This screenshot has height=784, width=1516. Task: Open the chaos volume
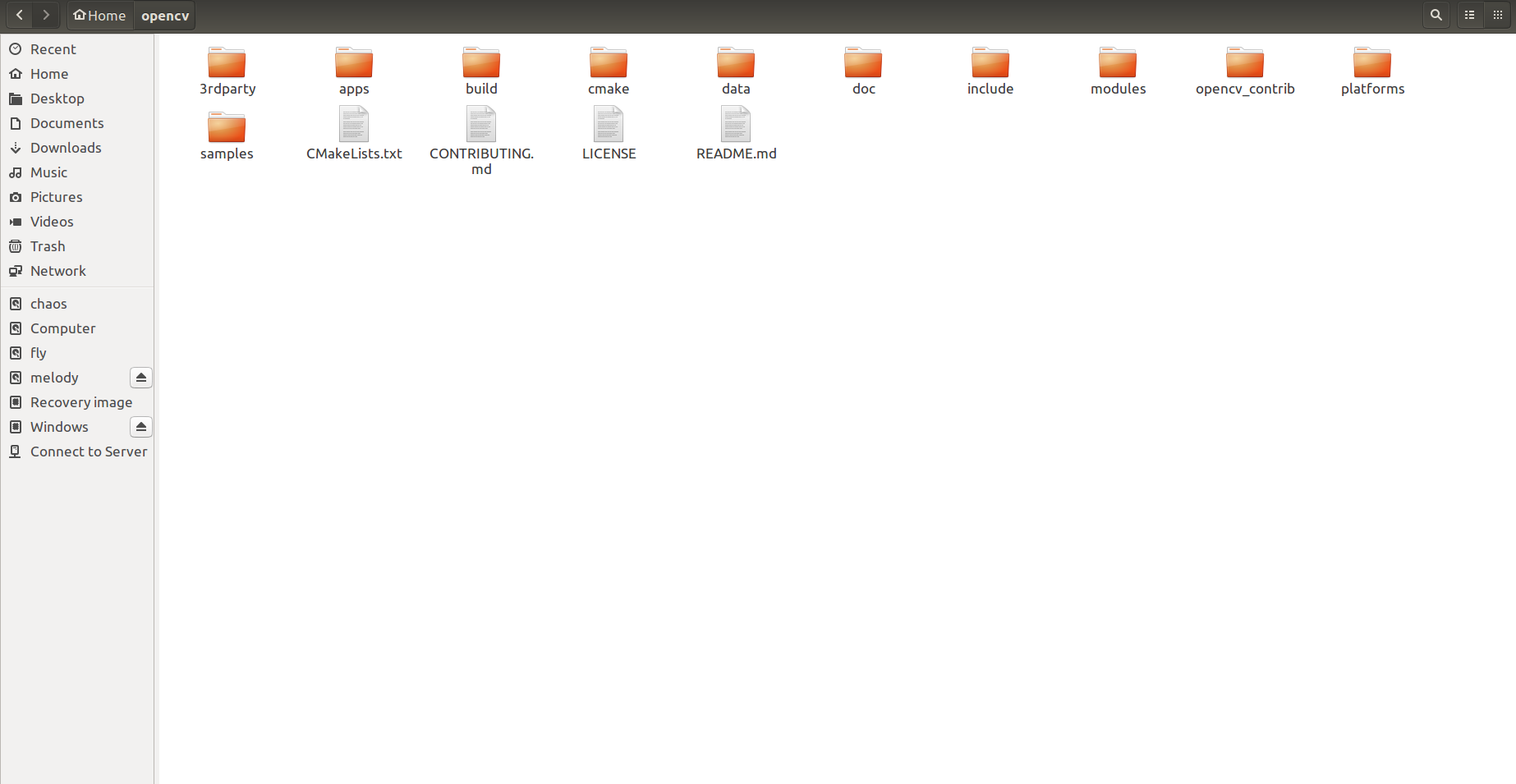[x=77, y=304]
